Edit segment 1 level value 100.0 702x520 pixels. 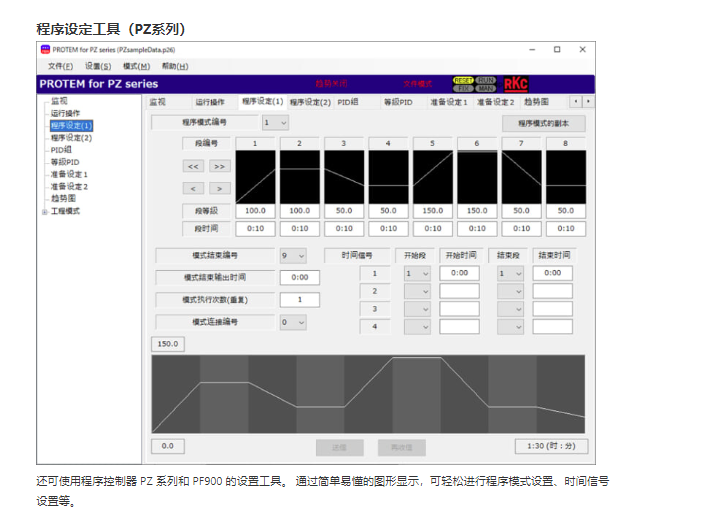(255, 211)
